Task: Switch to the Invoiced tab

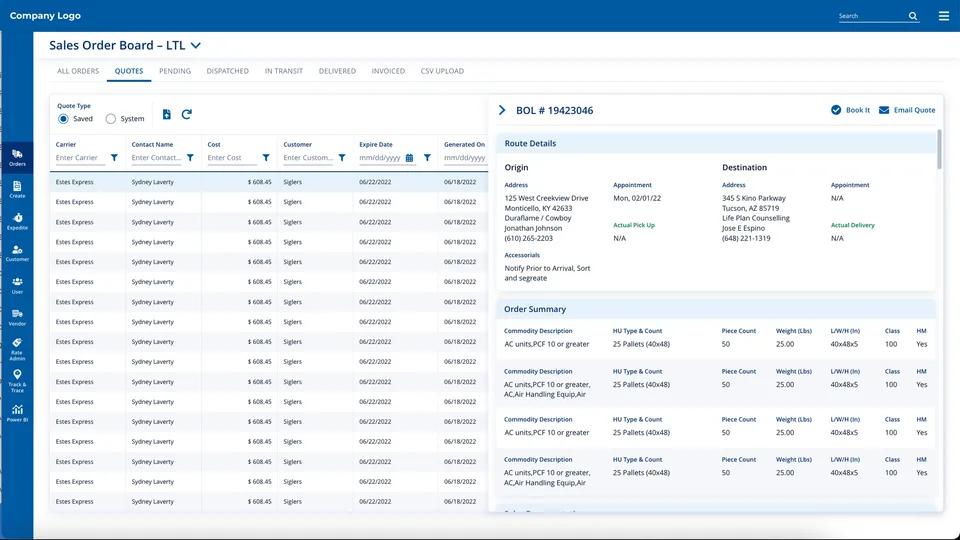Action: point(388,71)
